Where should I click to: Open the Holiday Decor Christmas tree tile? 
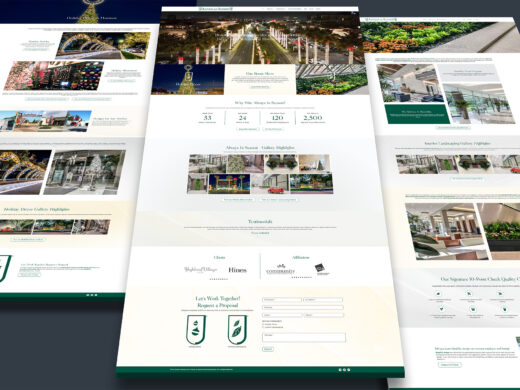188,79
